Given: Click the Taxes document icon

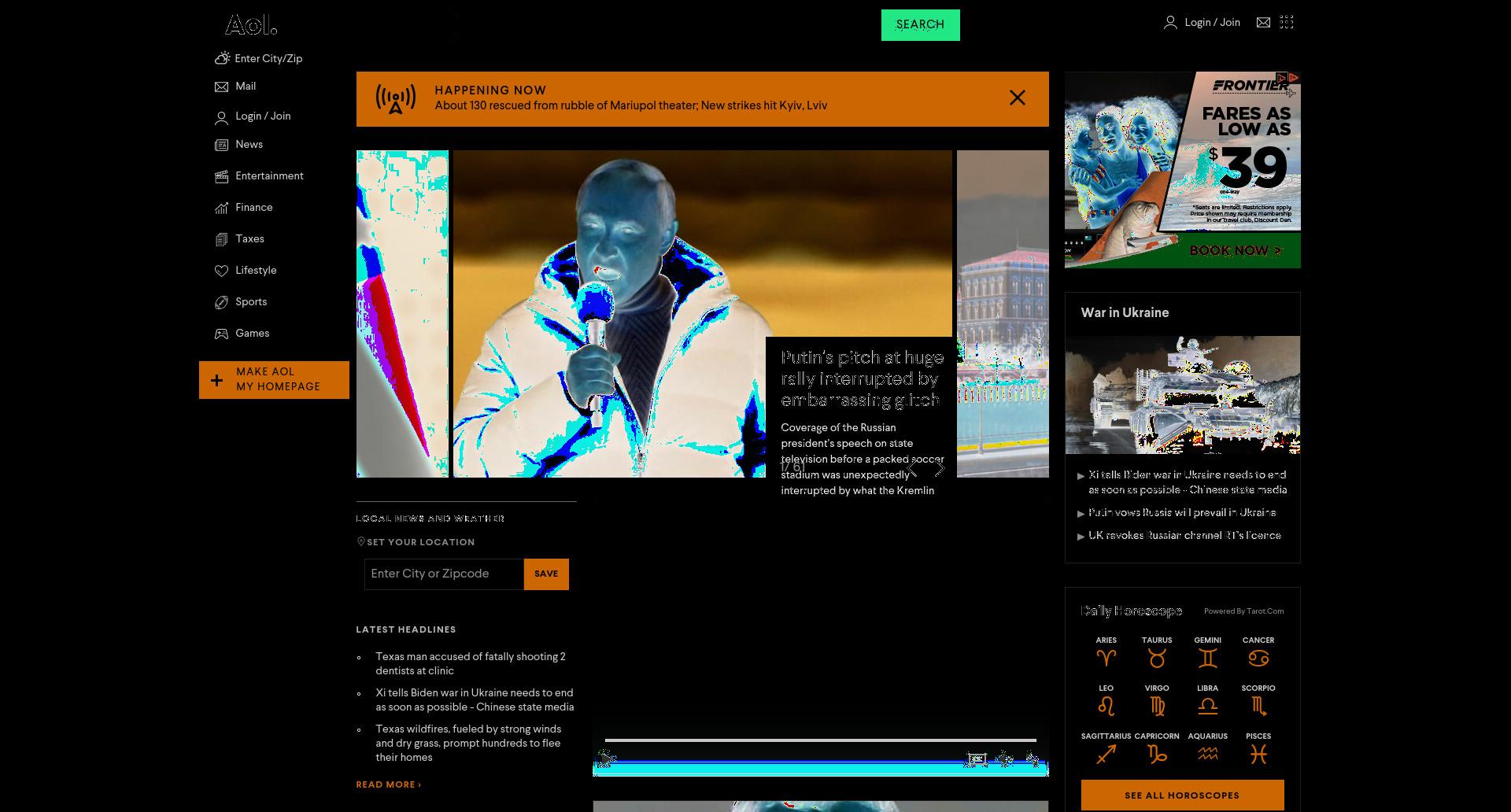Looking at the screenshot, I should point(222,239).
